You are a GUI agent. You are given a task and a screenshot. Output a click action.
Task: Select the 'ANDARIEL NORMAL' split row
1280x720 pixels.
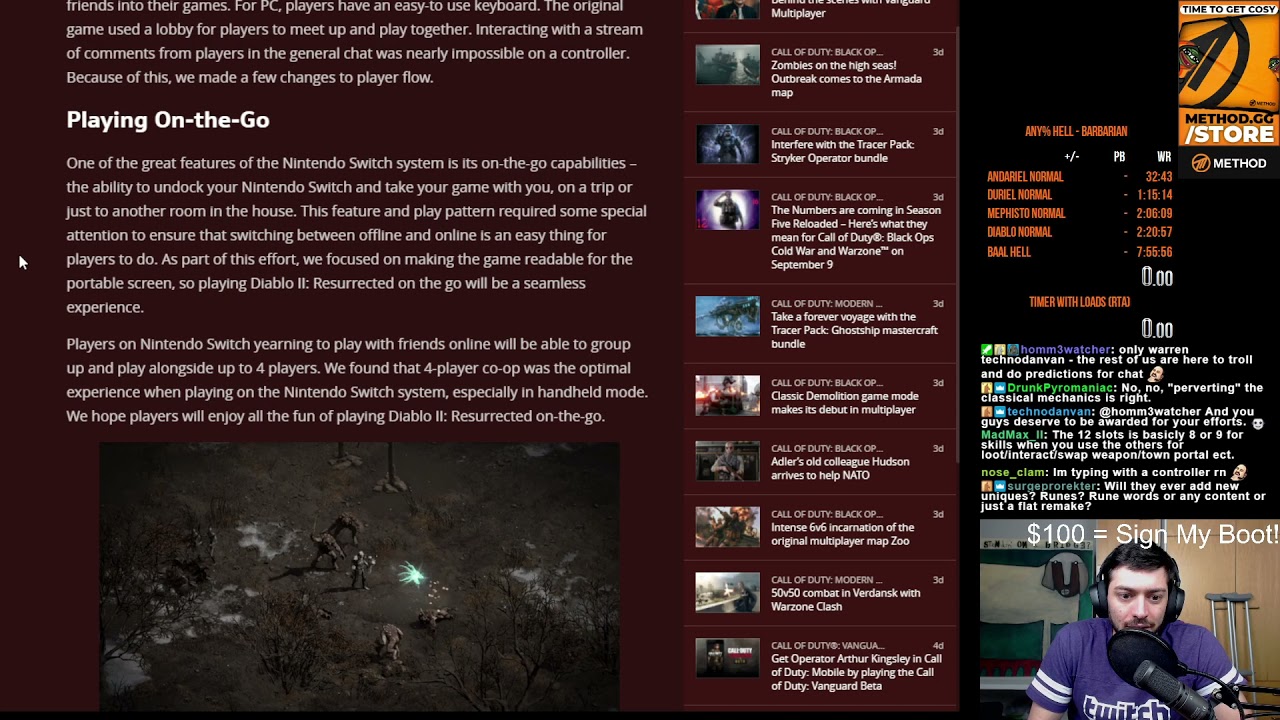(x=1079, y=177)
